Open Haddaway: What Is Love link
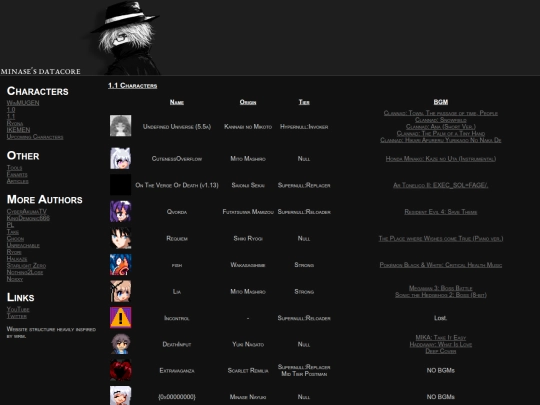This screenshot has height=405, width=540. click(441, 344)
